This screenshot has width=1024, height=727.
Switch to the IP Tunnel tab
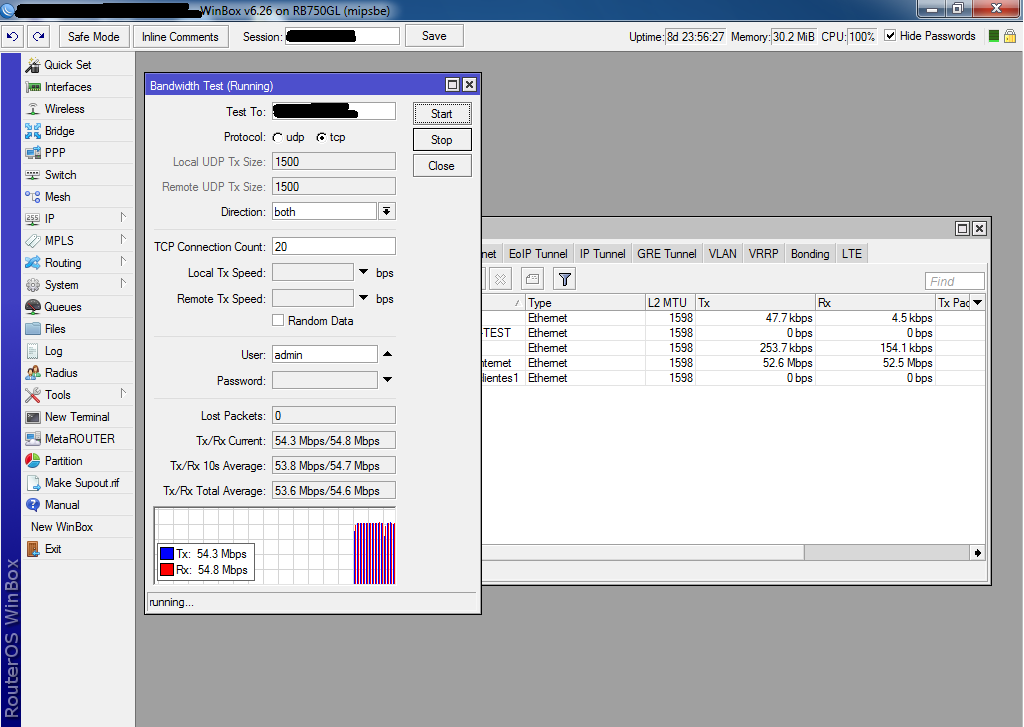[x=602, y=253]
